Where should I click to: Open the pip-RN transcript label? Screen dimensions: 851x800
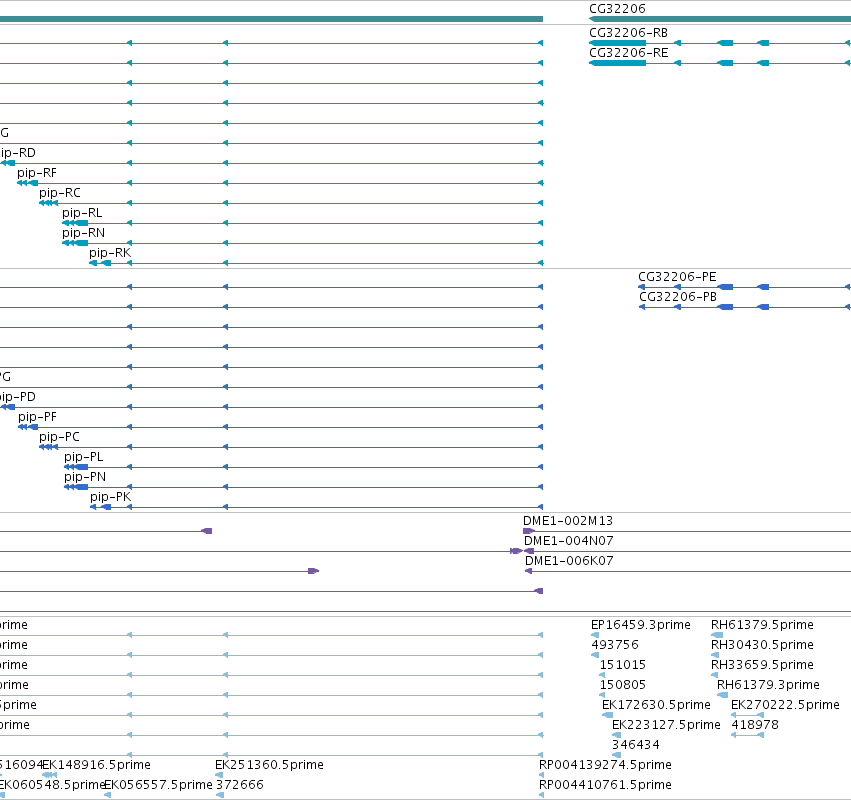(x=84, y=233)
